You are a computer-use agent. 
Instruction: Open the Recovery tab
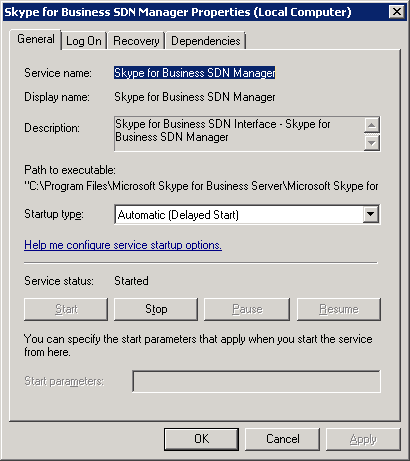(x=136, y=41)
